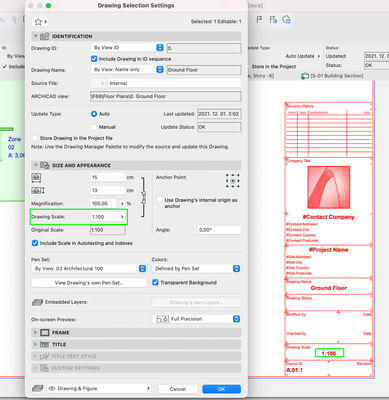The image size is (389, 400).
Task: Enable Store Drawing in the Project file
Action: (x=35, y=138)
